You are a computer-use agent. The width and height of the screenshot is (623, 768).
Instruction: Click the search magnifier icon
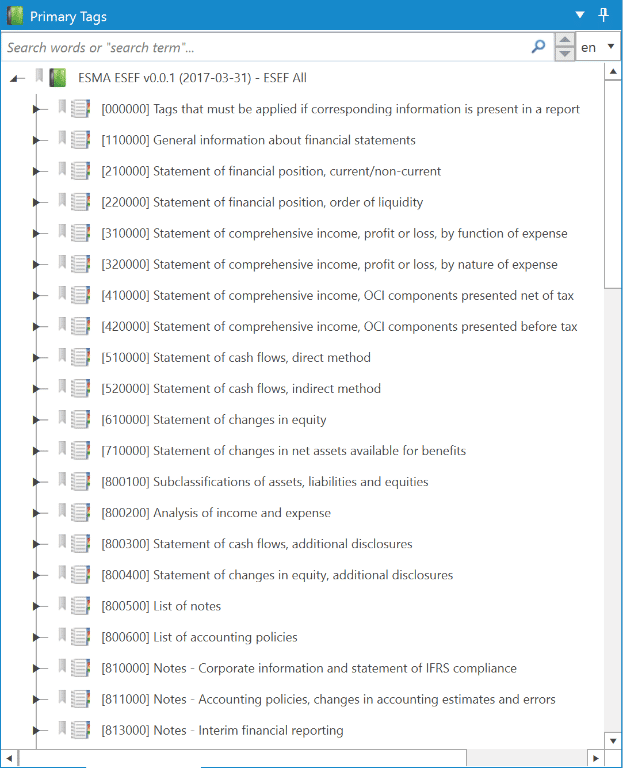(538, 47)
